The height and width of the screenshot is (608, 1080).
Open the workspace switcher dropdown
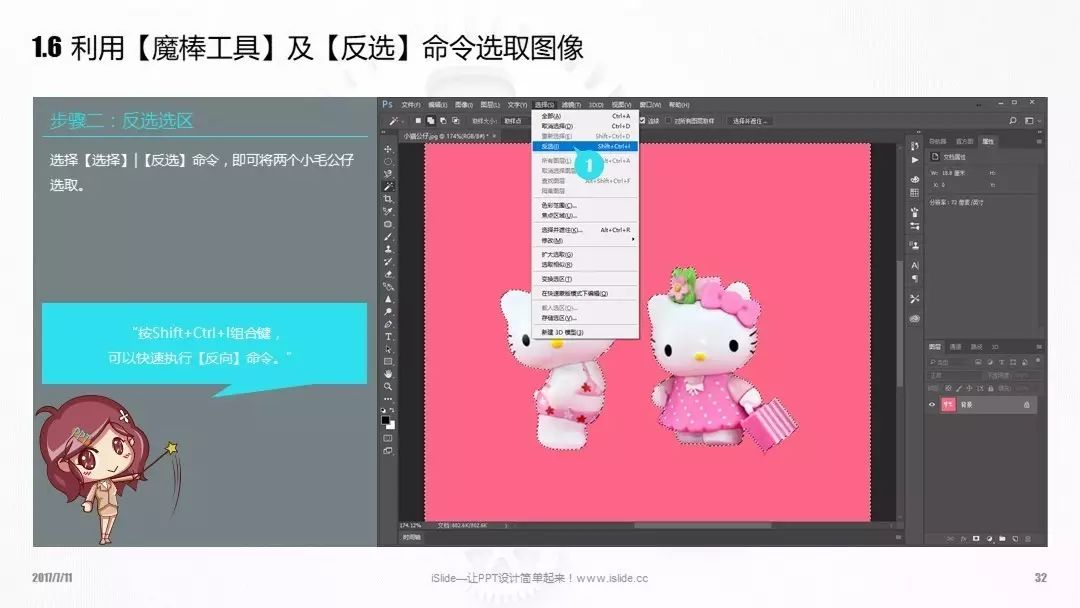tap(1032, 120)
